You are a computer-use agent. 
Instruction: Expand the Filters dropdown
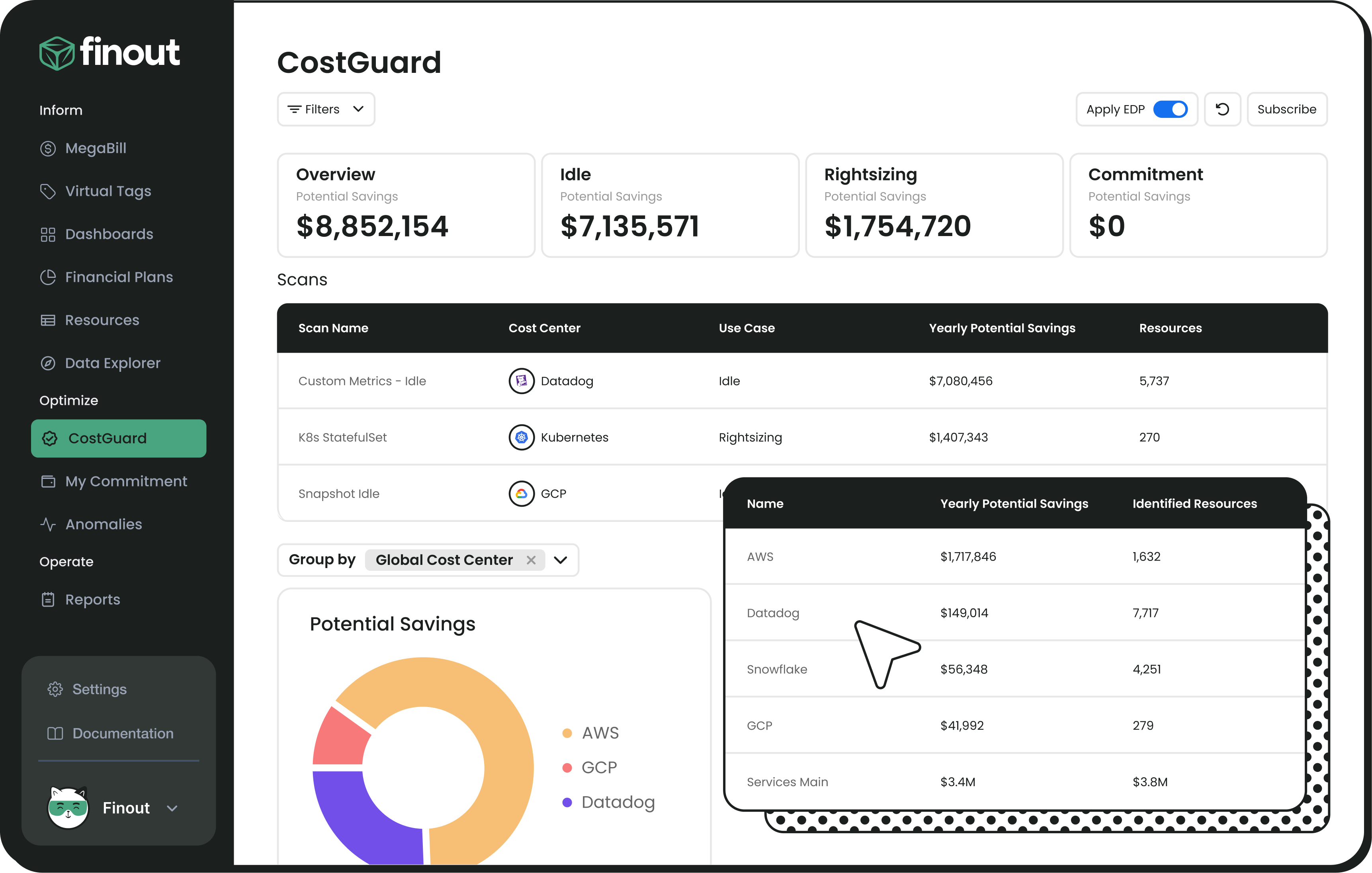click(x=326, y=109)
